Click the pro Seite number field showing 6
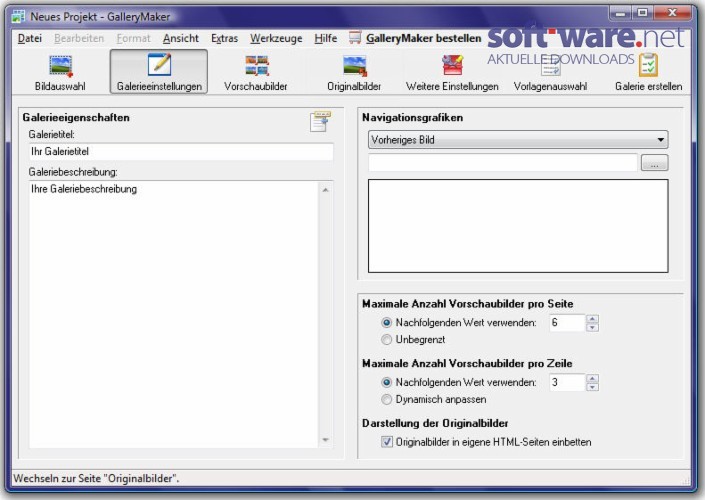Screen dimensions: 705x500 click(567, 322)
